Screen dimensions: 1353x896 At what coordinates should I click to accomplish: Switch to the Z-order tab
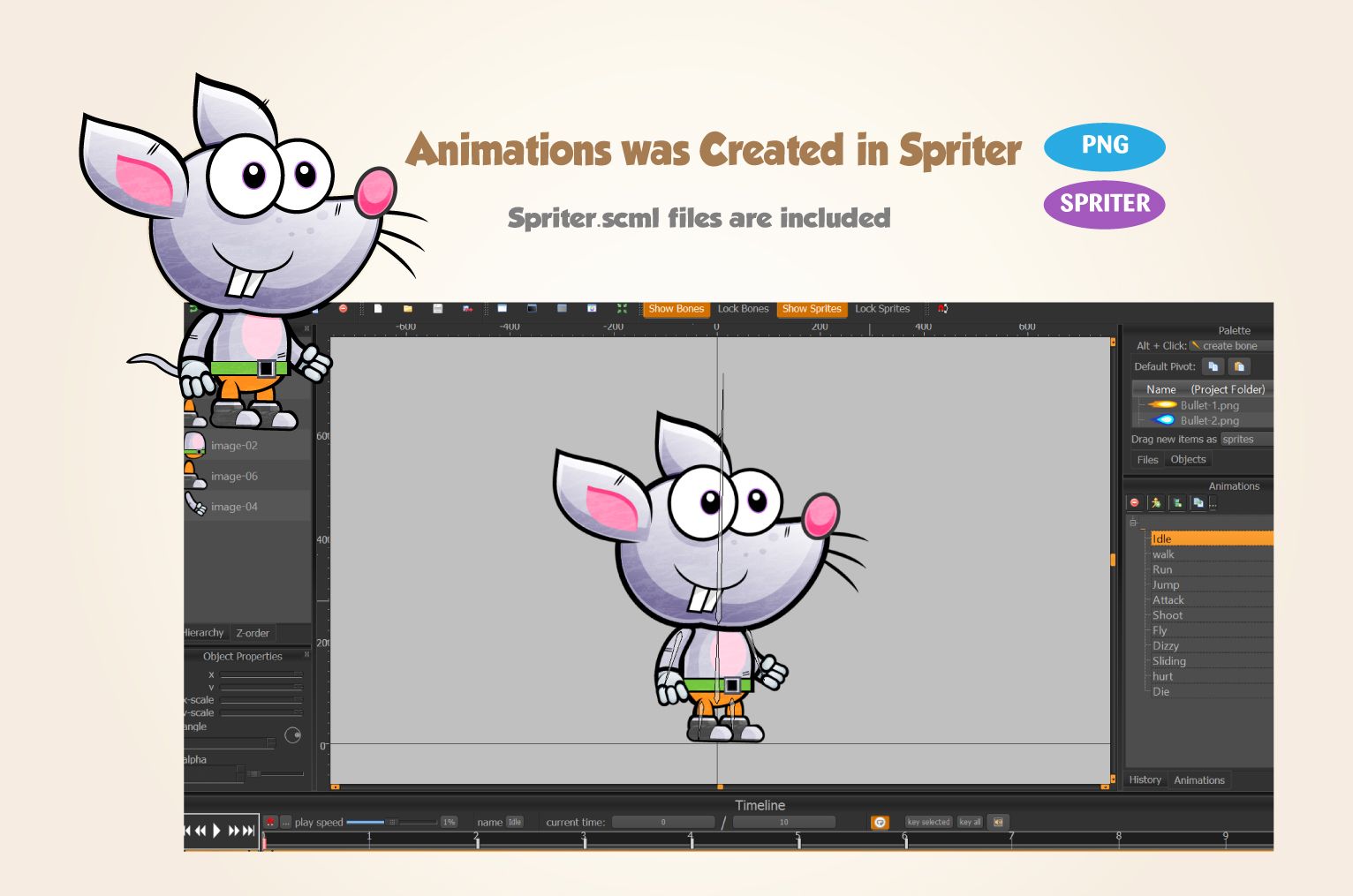253,633
